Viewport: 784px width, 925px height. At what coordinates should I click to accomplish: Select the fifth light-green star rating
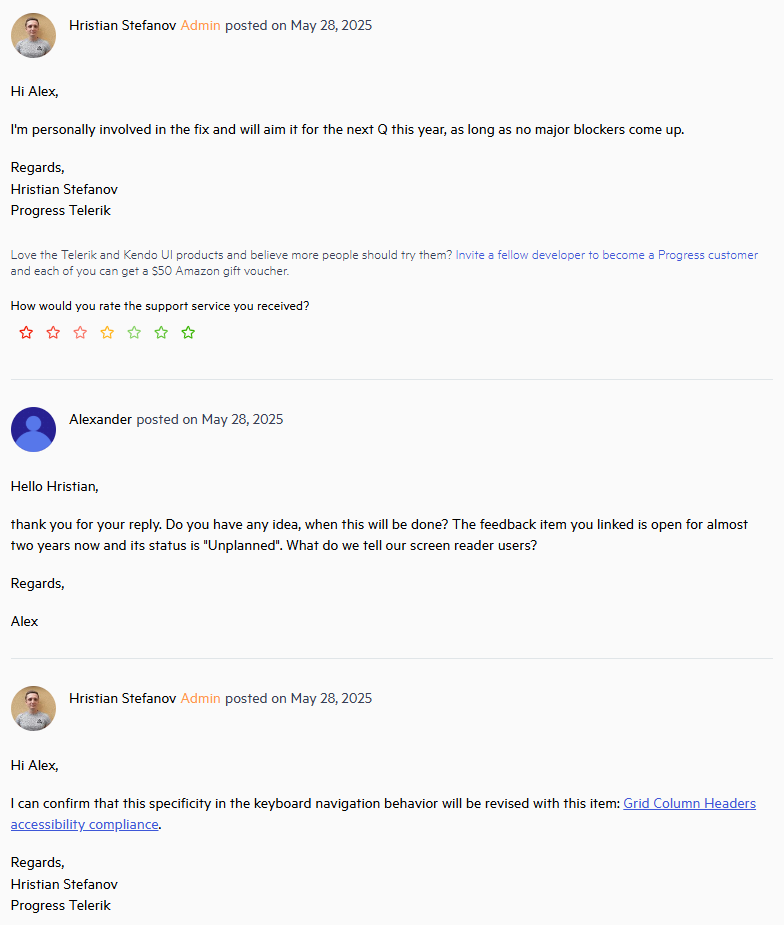pos(134,333)
